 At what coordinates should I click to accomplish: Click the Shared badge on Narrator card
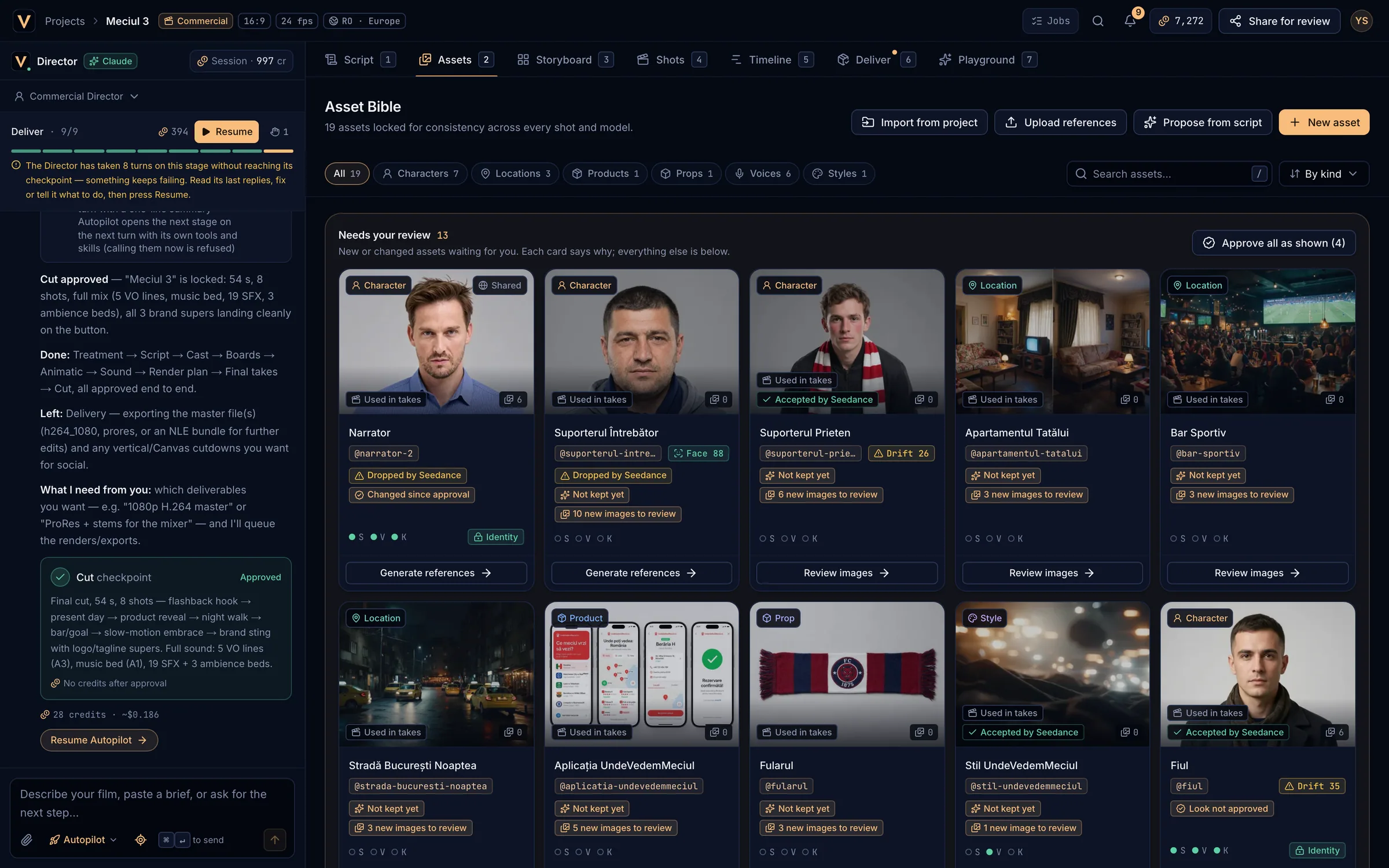(x=499, y=285)
